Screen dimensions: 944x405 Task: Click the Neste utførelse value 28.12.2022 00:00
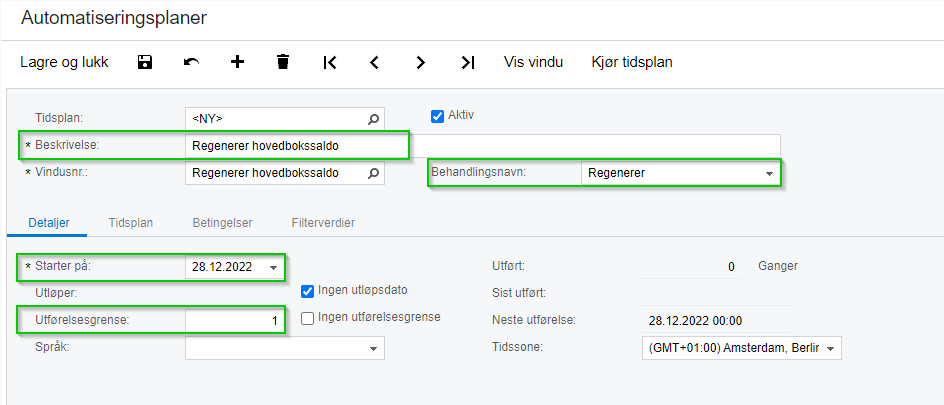coord(695,321)
